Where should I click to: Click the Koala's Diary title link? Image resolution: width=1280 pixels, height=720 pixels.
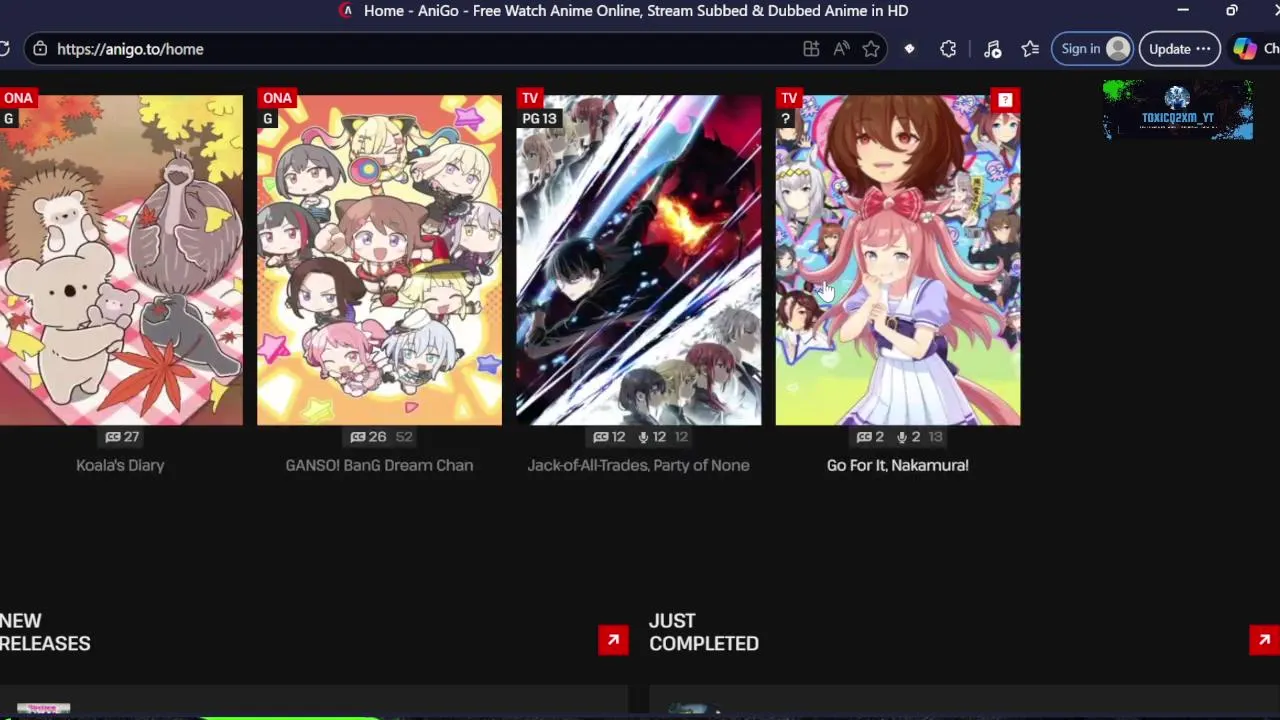(120, 465)
